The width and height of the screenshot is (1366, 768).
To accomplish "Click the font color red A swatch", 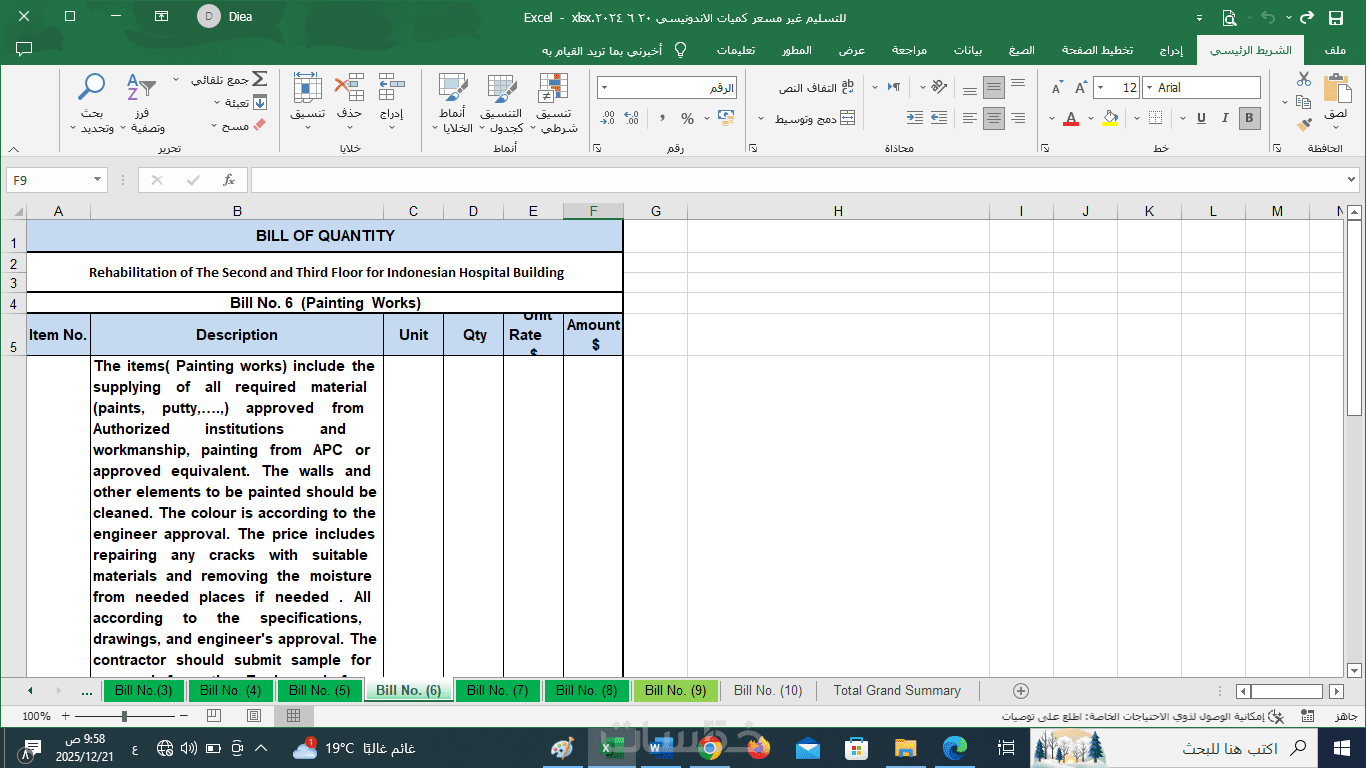I will click(x=1071, y=118).
